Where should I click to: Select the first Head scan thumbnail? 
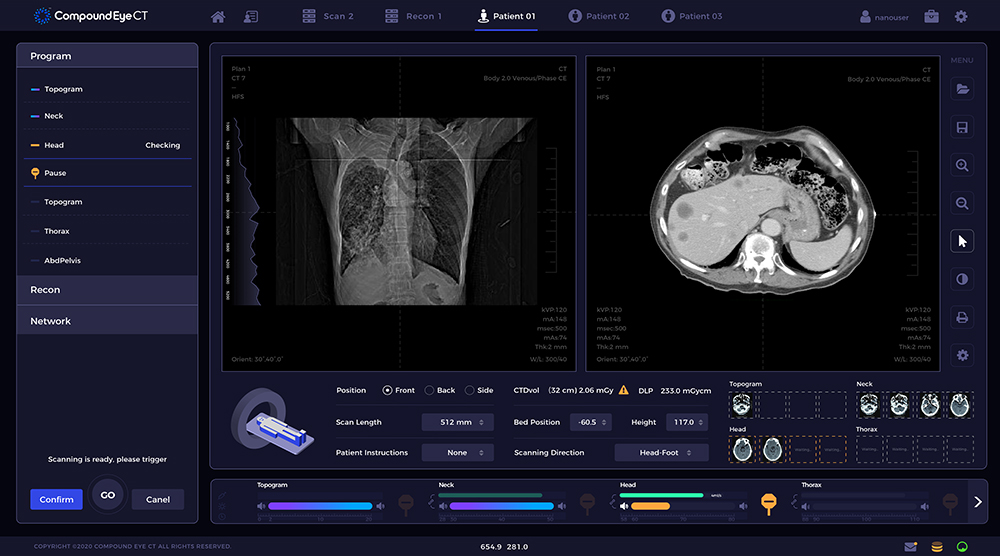(x=743, y=451)
